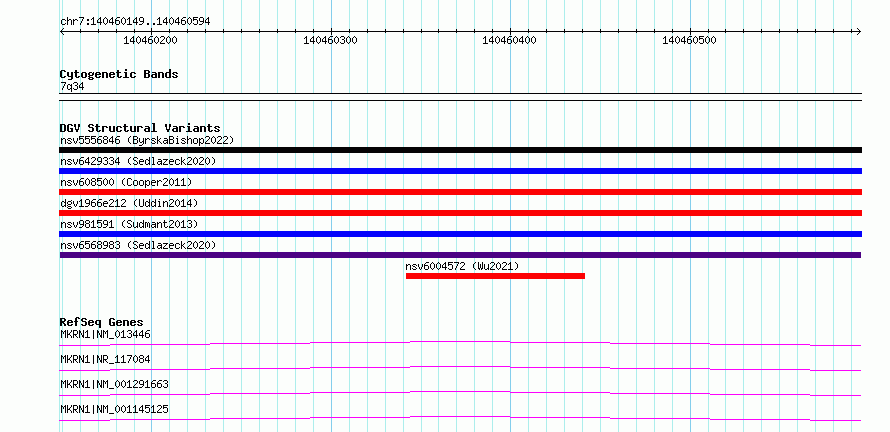Open variant nsv6004572 (Wu2021) label

pos(462,266)
